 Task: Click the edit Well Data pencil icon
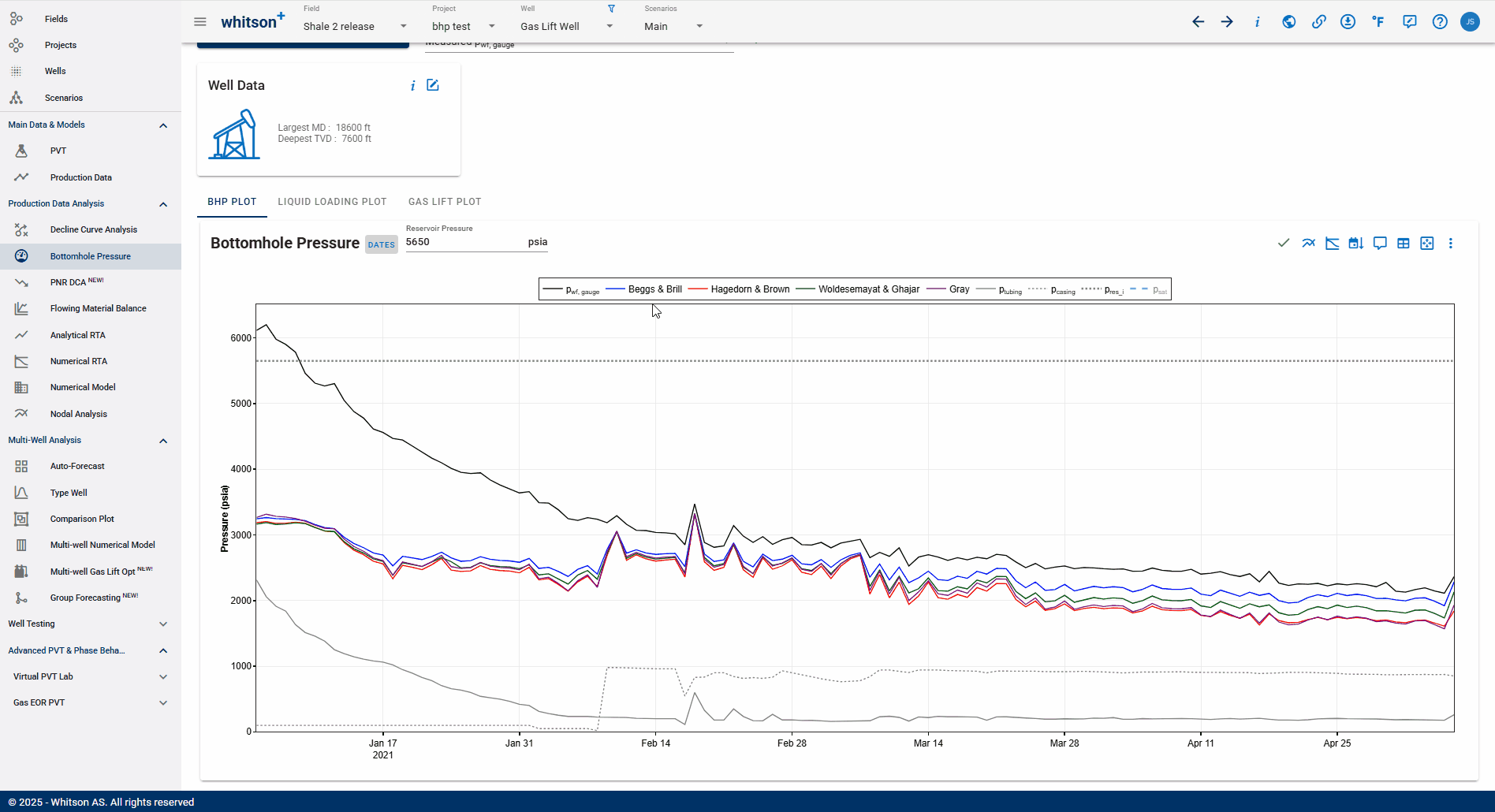(433, 85)
